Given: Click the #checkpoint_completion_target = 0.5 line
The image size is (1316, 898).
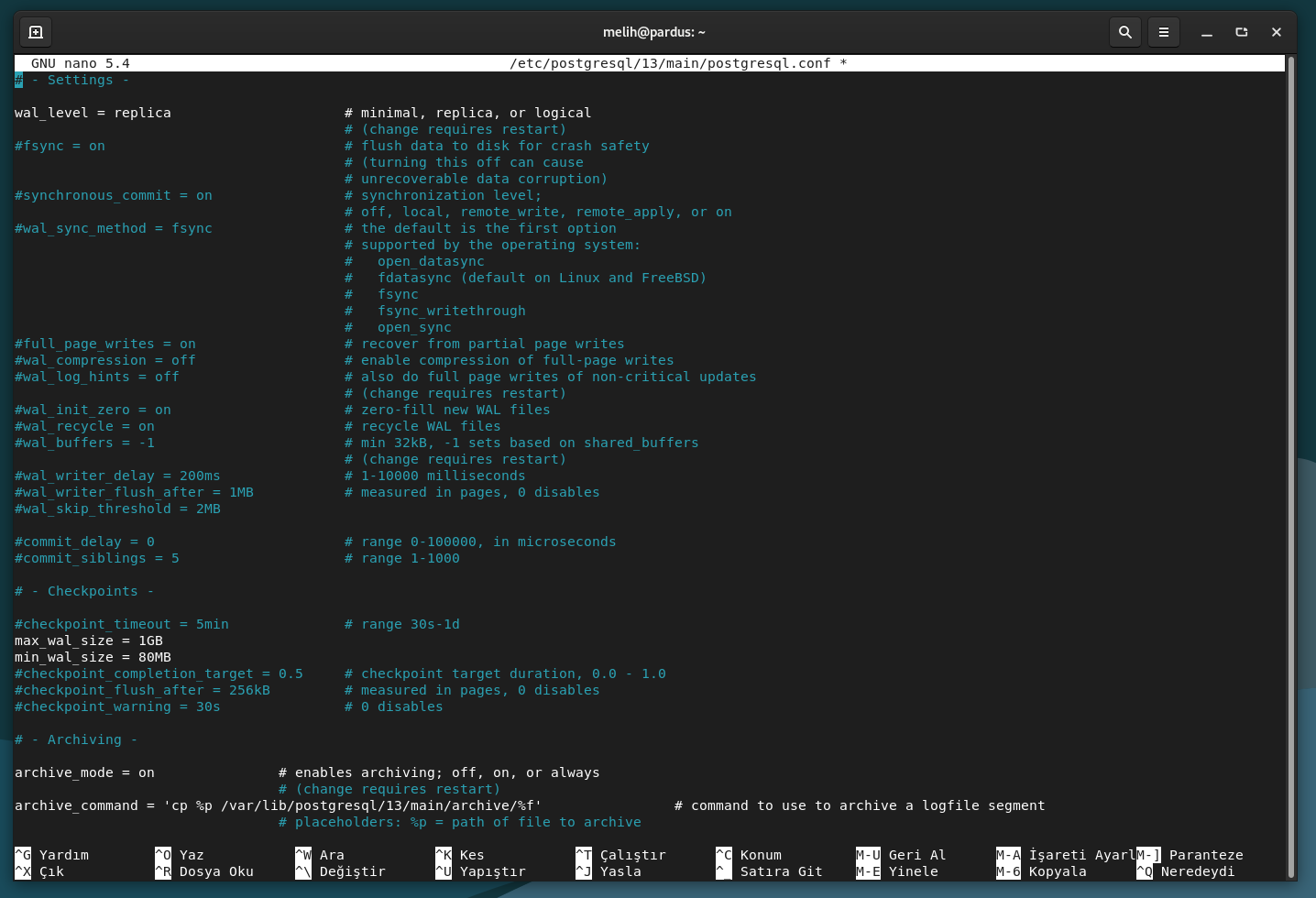Looking at the screenshot, I should pos(159,673).
